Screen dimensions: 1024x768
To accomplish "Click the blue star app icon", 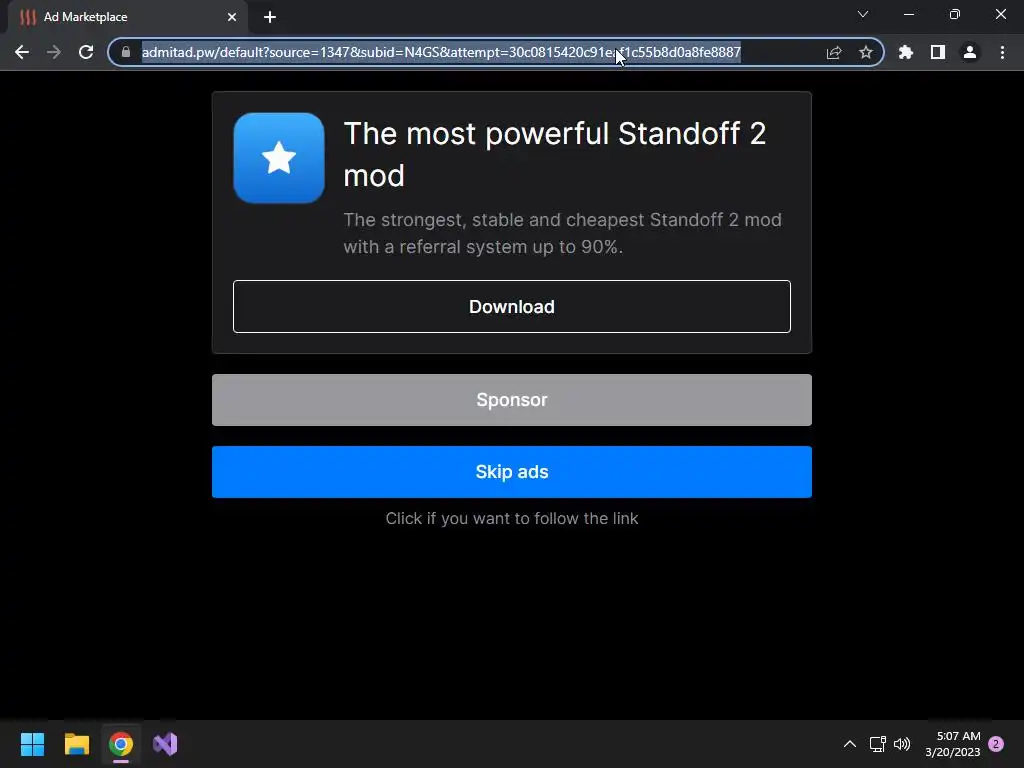I will [279, 158].
